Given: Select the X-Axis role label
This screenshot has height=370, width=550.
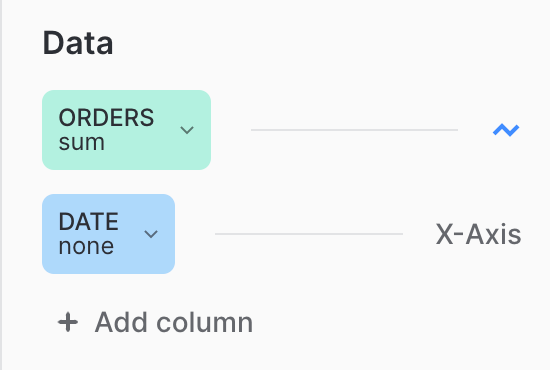Looking at the screenshot, I should click(478, 234).
